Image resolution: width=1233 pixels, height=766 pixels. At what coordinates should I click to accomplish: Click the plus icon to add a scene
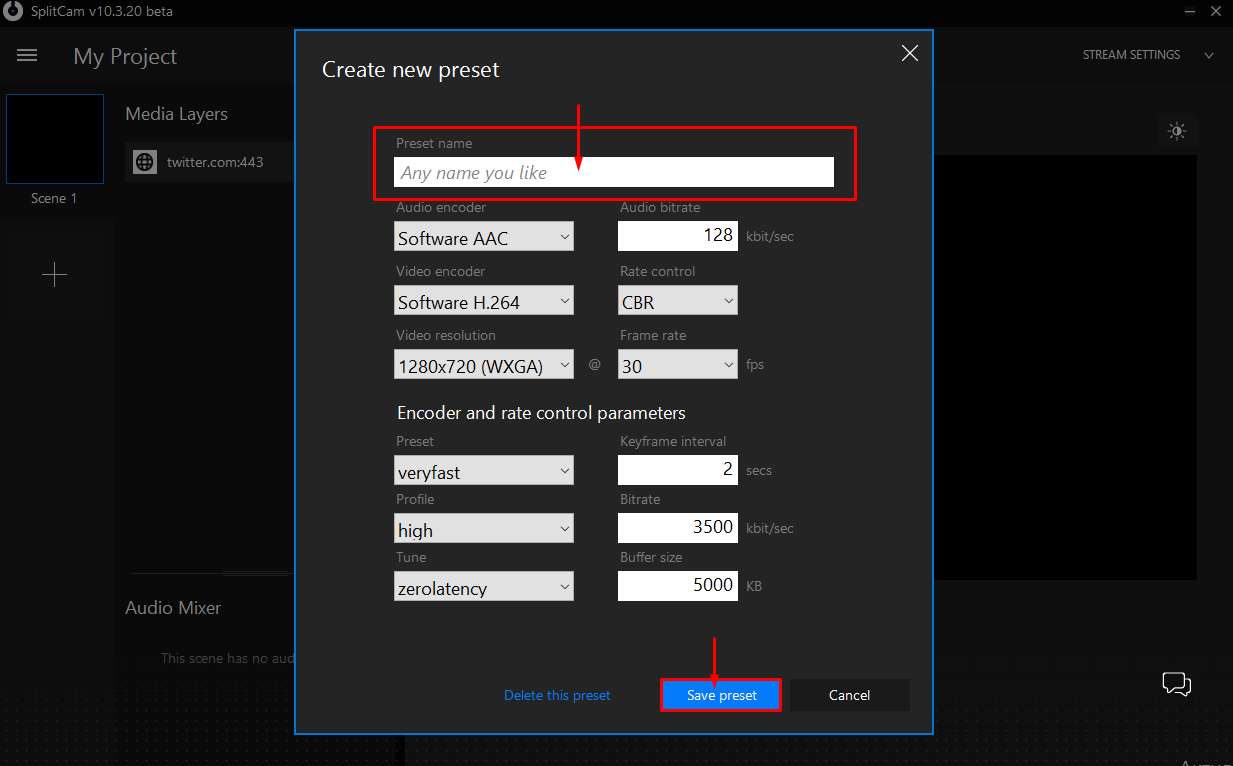55,274
